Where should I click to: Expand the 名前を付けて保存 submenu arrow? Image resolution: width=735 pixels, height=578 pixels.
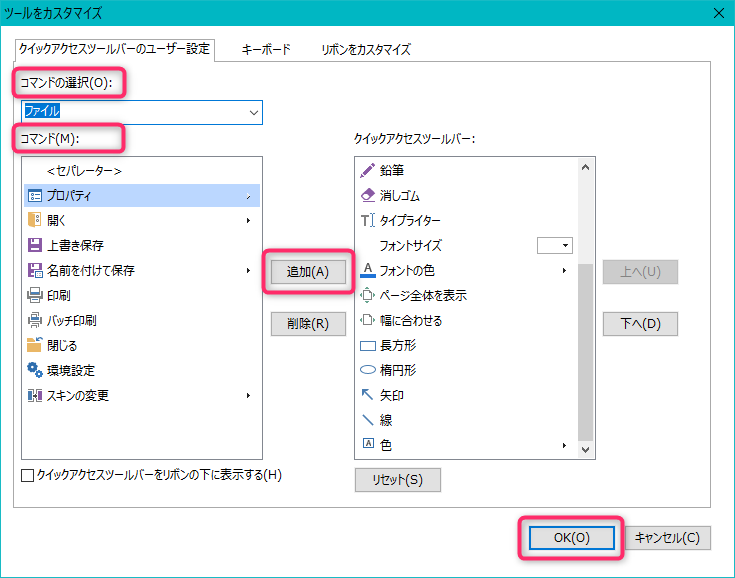pos(248,270)
